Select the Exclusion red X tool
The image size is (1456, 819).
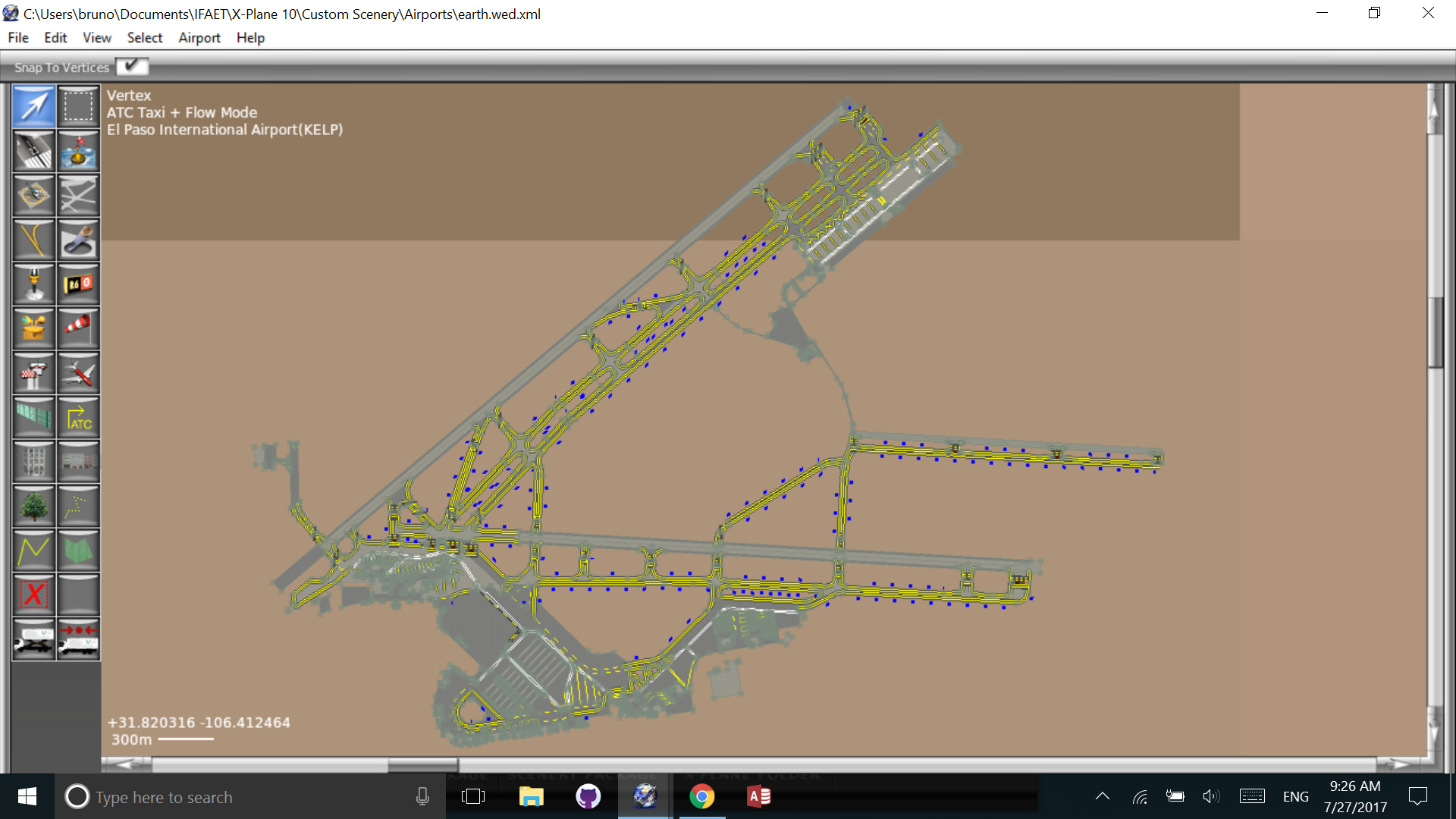pos(34,595)
